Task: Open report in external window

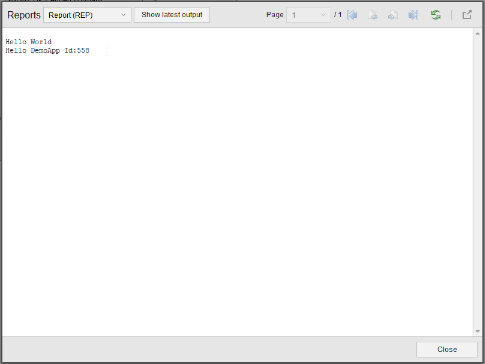Action: pyautogui.click(x=467, y=15)
